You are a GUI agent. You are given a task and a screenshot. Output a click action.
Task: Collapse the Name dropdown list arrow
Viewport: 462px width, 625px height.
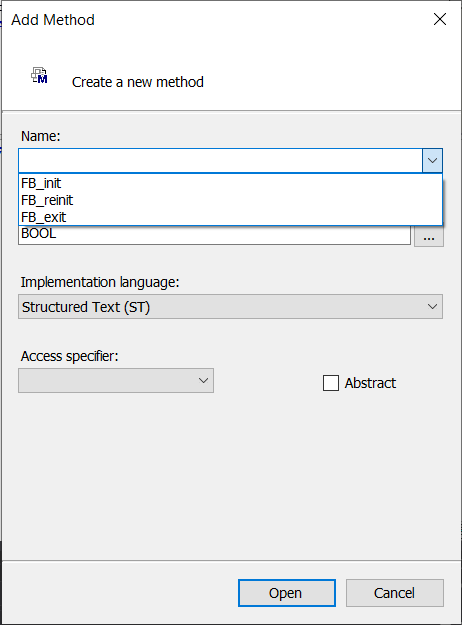click(432, 161)
